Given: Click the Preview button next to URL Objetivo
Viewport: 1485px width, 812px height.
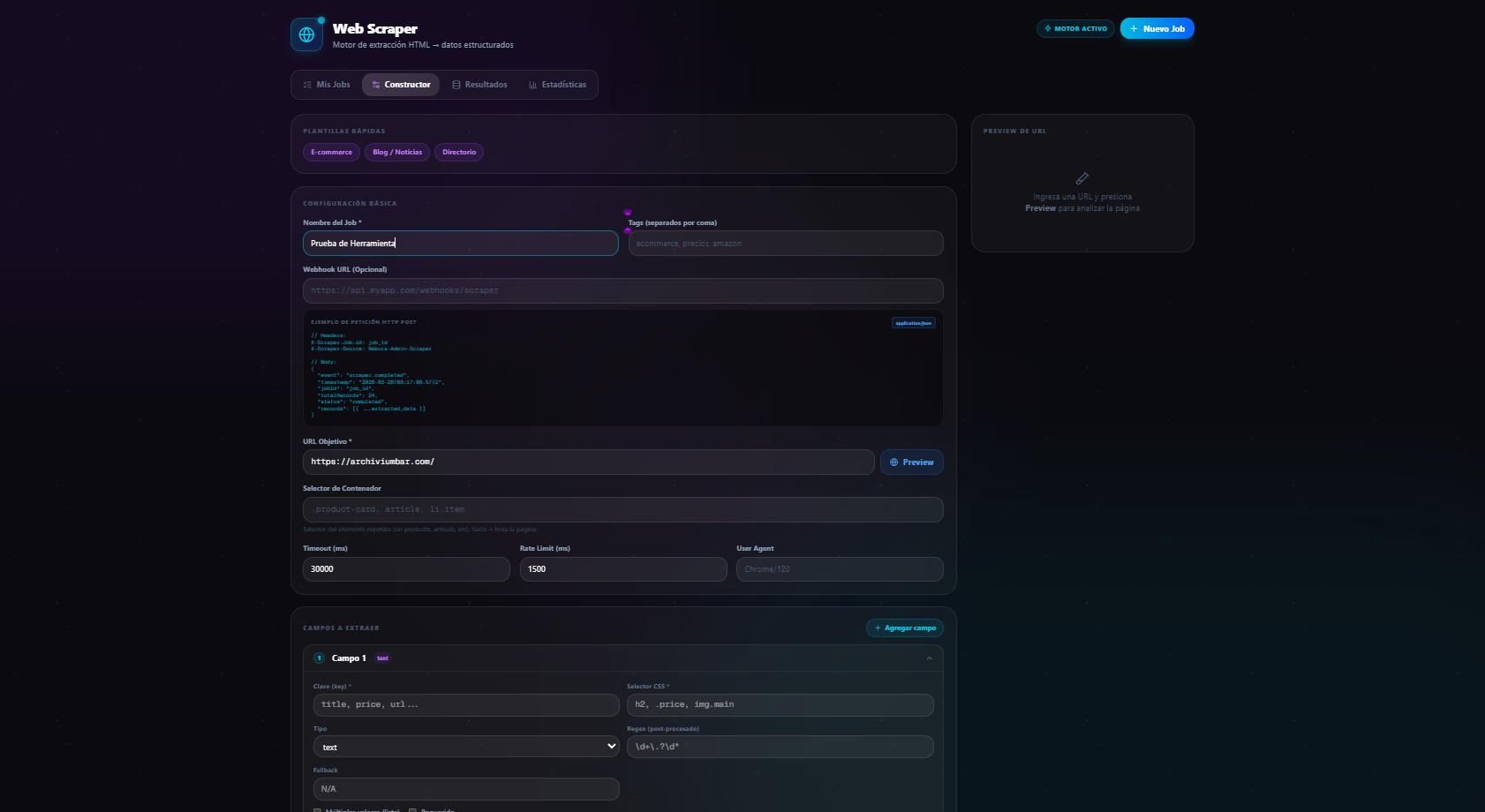Looking at the screenshot, I should [911, 462].
